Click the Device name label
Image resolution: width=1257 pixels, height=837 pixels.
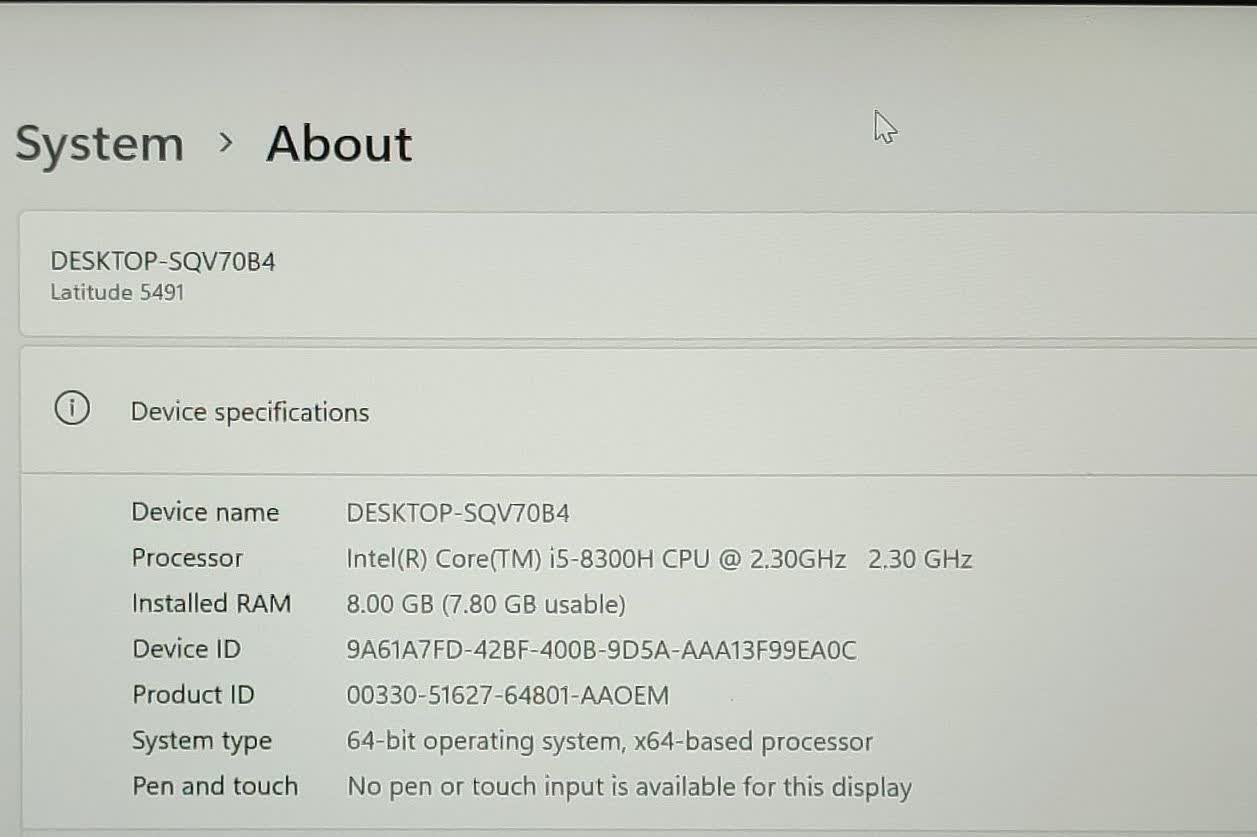(x=205, y=512)
